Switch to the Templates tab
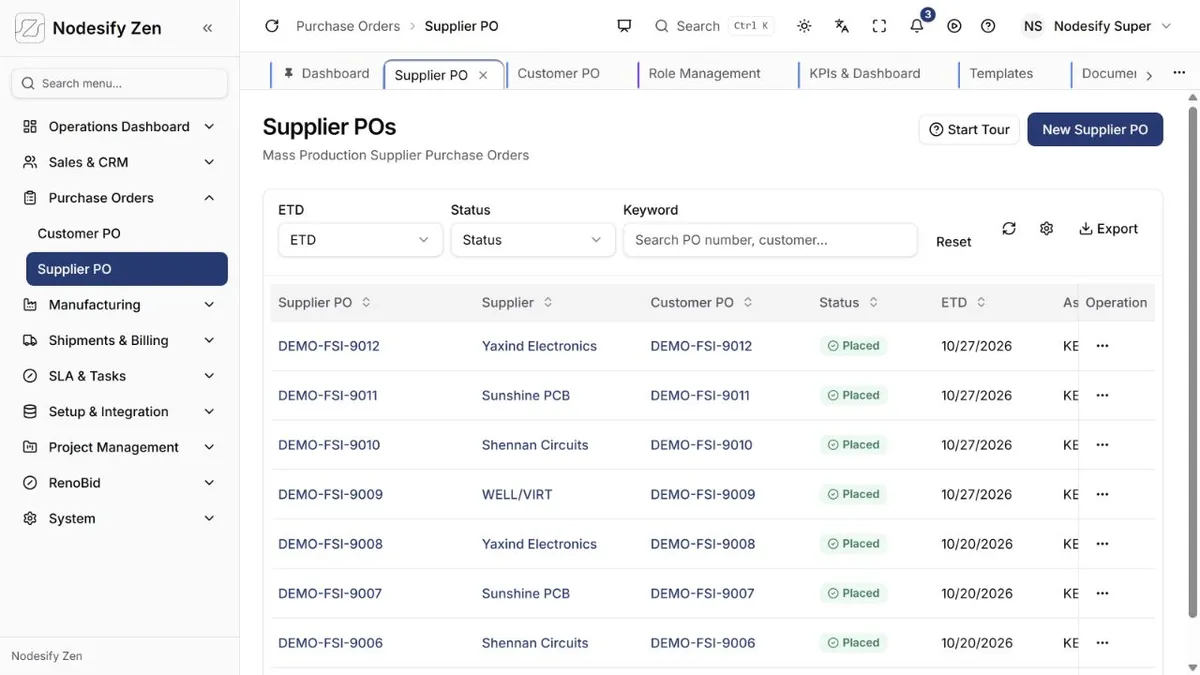Viewport: 1200px width, 675px height. [x=1001, y=74]
